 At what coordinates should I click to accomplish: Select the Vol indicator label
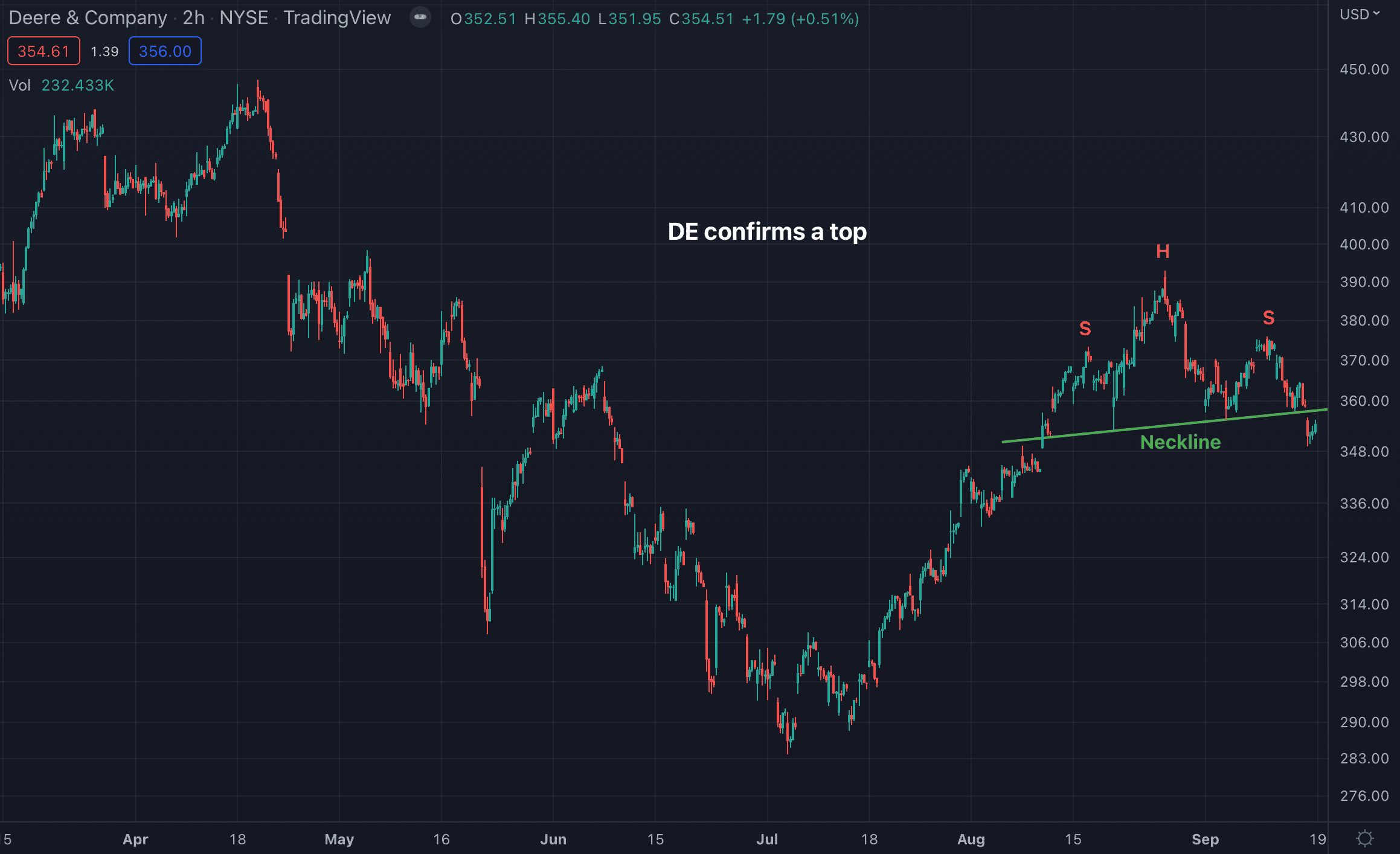[19, 85]
